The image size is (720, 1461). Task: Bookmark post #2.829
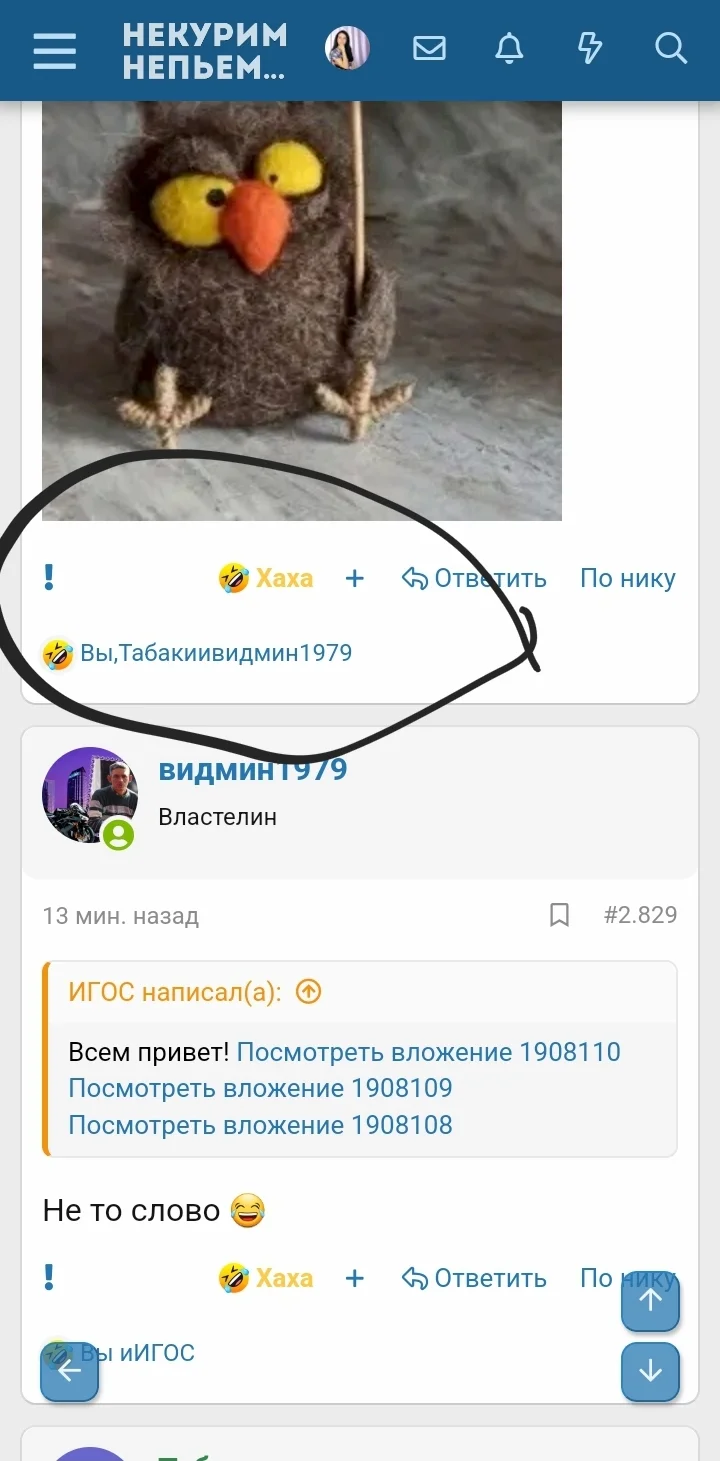coord(560,915)
